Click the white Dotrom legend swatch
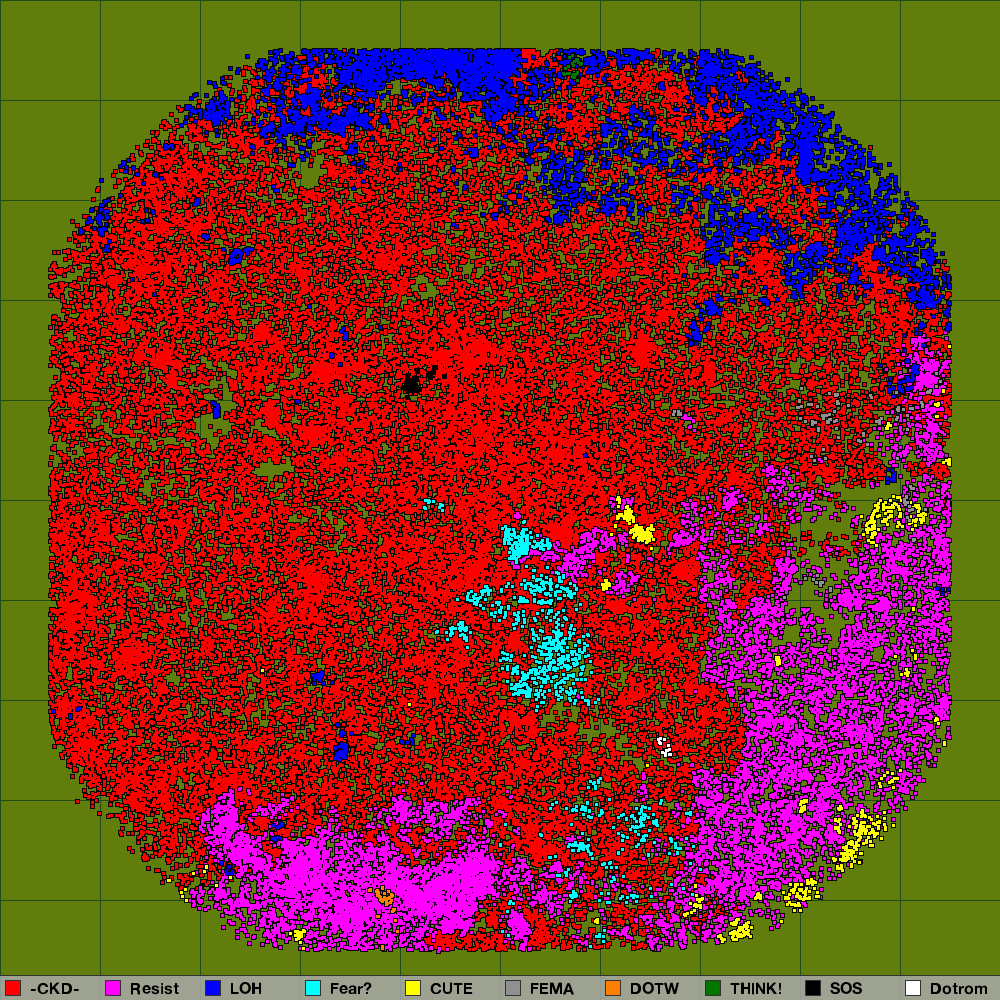Screen dimensions: 1000x1000 913,988
